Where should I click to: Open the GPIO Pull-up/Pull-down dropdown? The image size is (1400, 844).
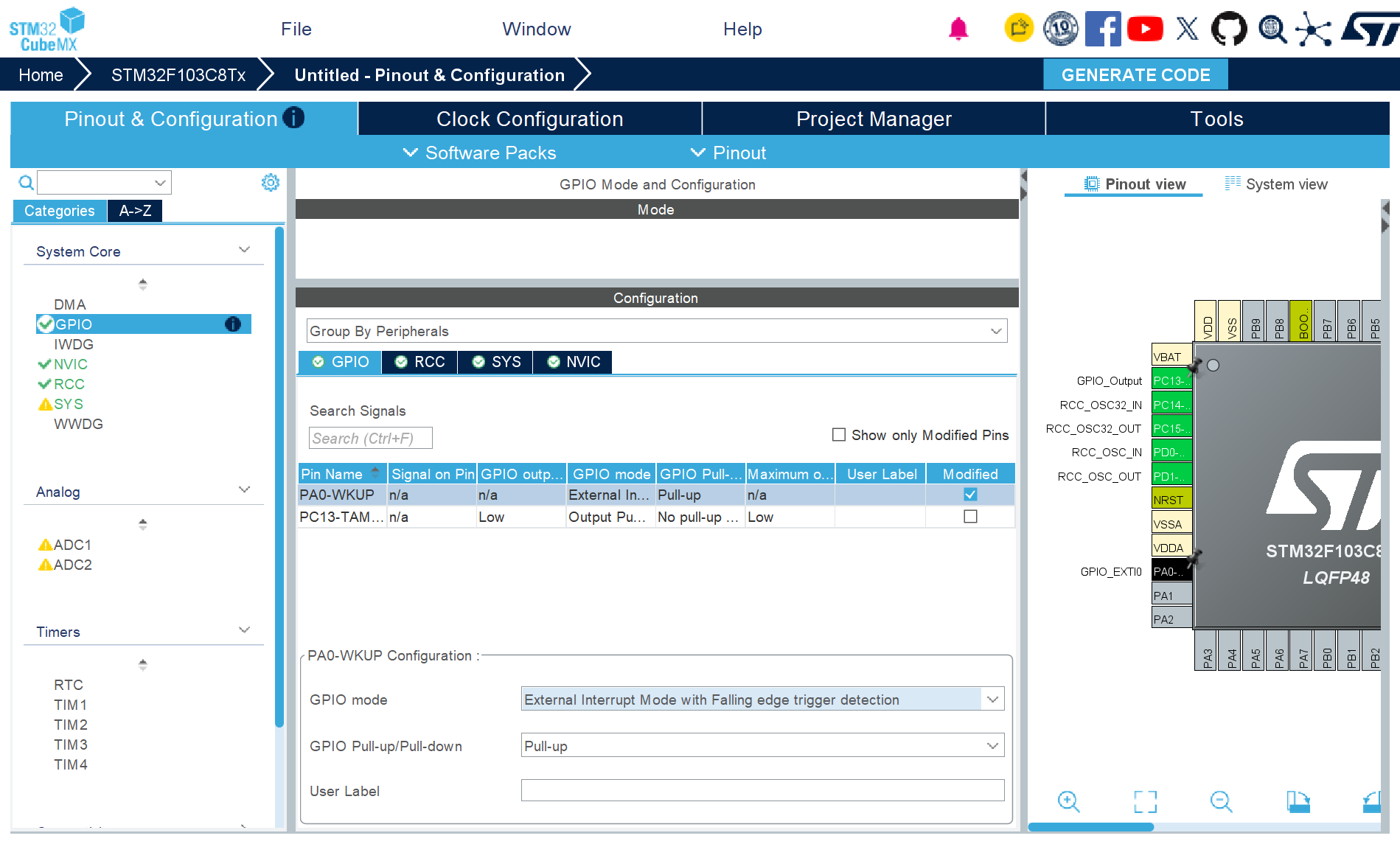[762, 746]
